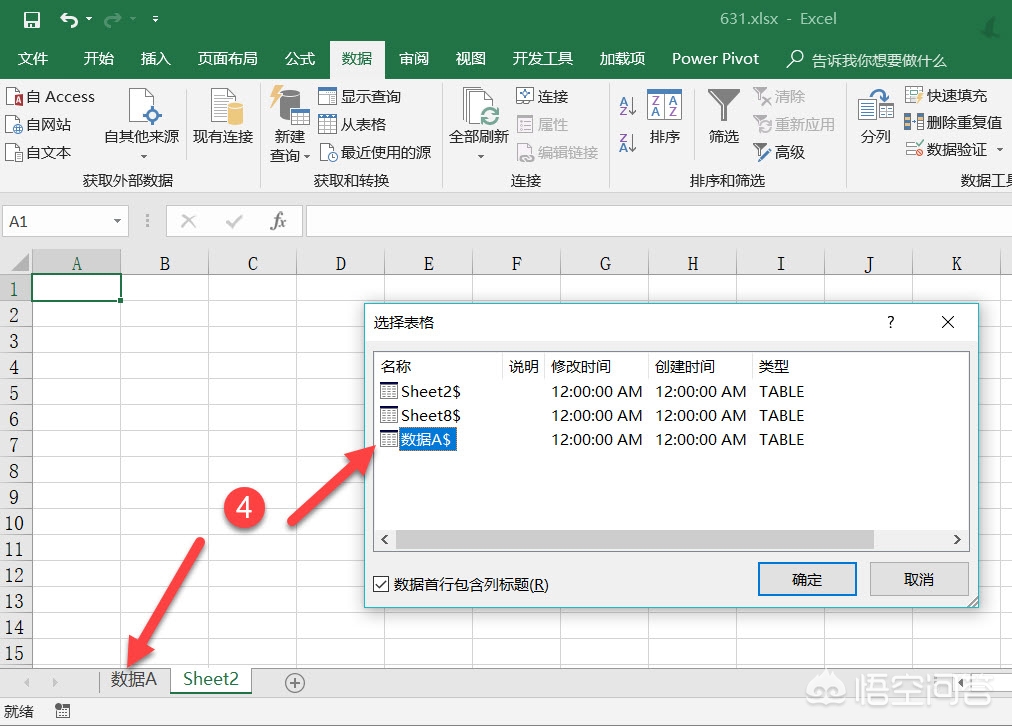This screenshot has height=726, width=1012.
Task: Click the macro record icon in status bar
Action: 63,711
